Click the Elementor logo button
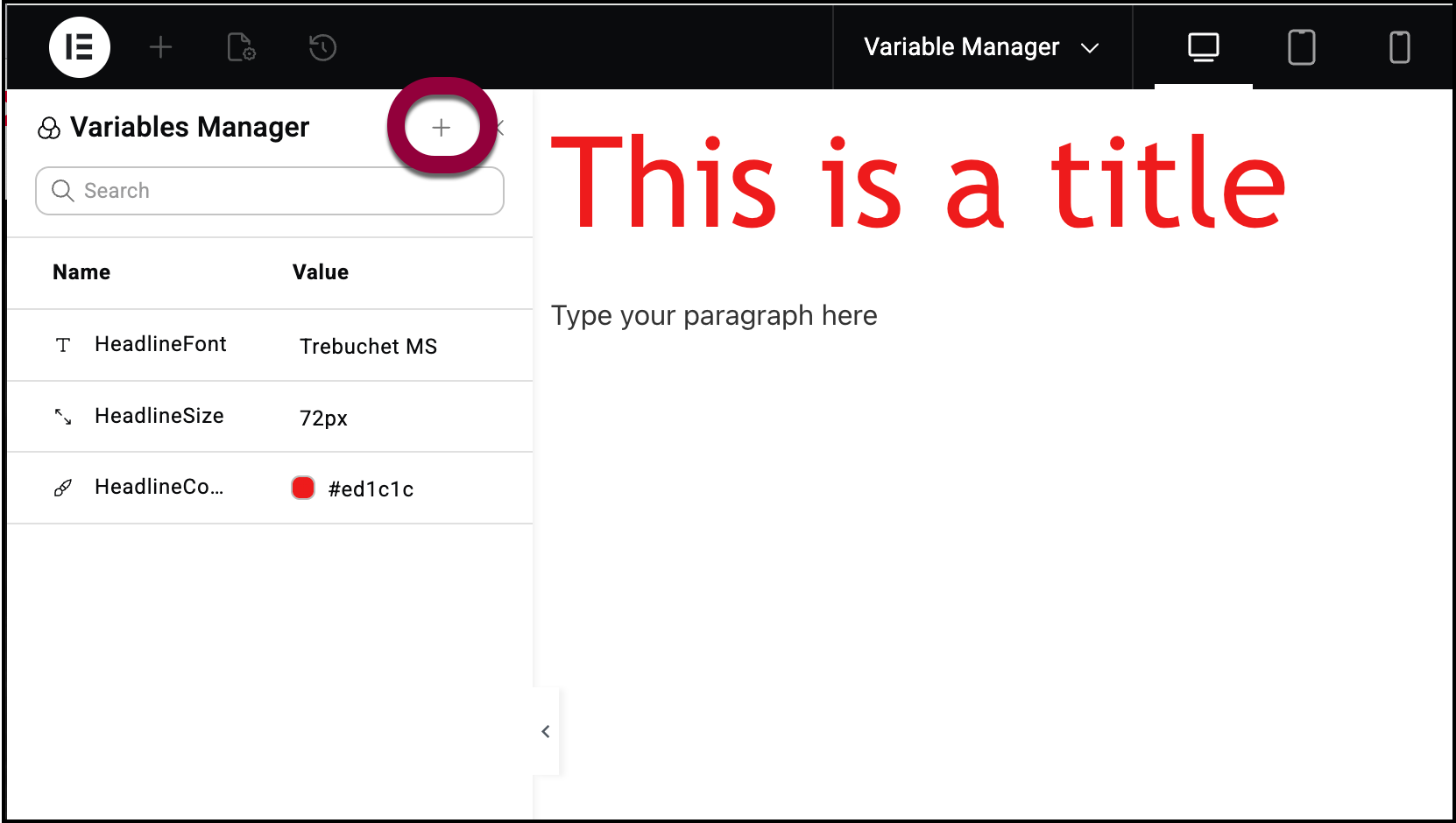 coord(80,47)
